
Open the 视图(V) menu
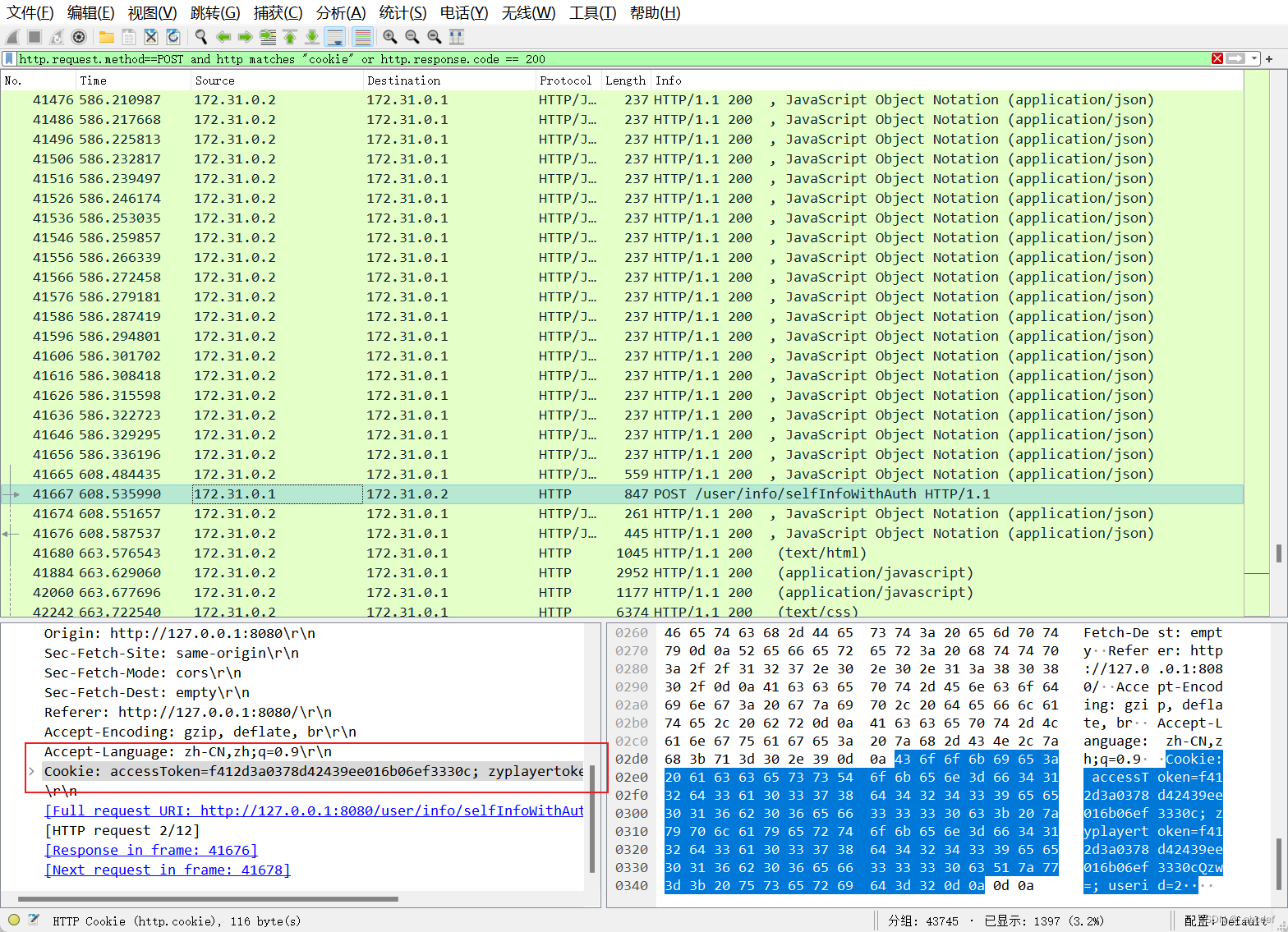[x=153, y=13]
